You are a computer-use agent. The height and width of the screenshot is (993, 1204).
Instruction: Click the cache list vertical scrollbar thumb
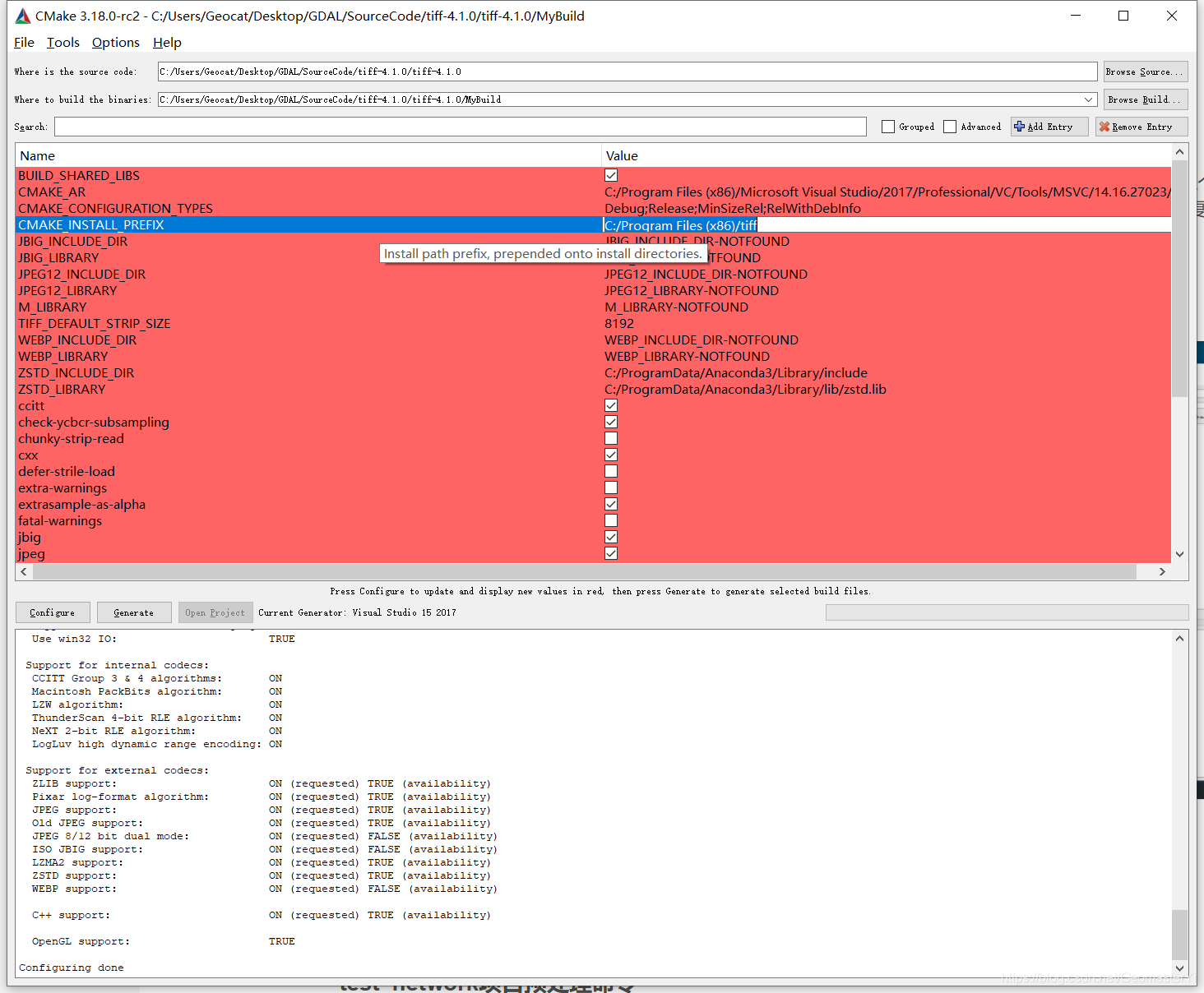pos(1179,278)
